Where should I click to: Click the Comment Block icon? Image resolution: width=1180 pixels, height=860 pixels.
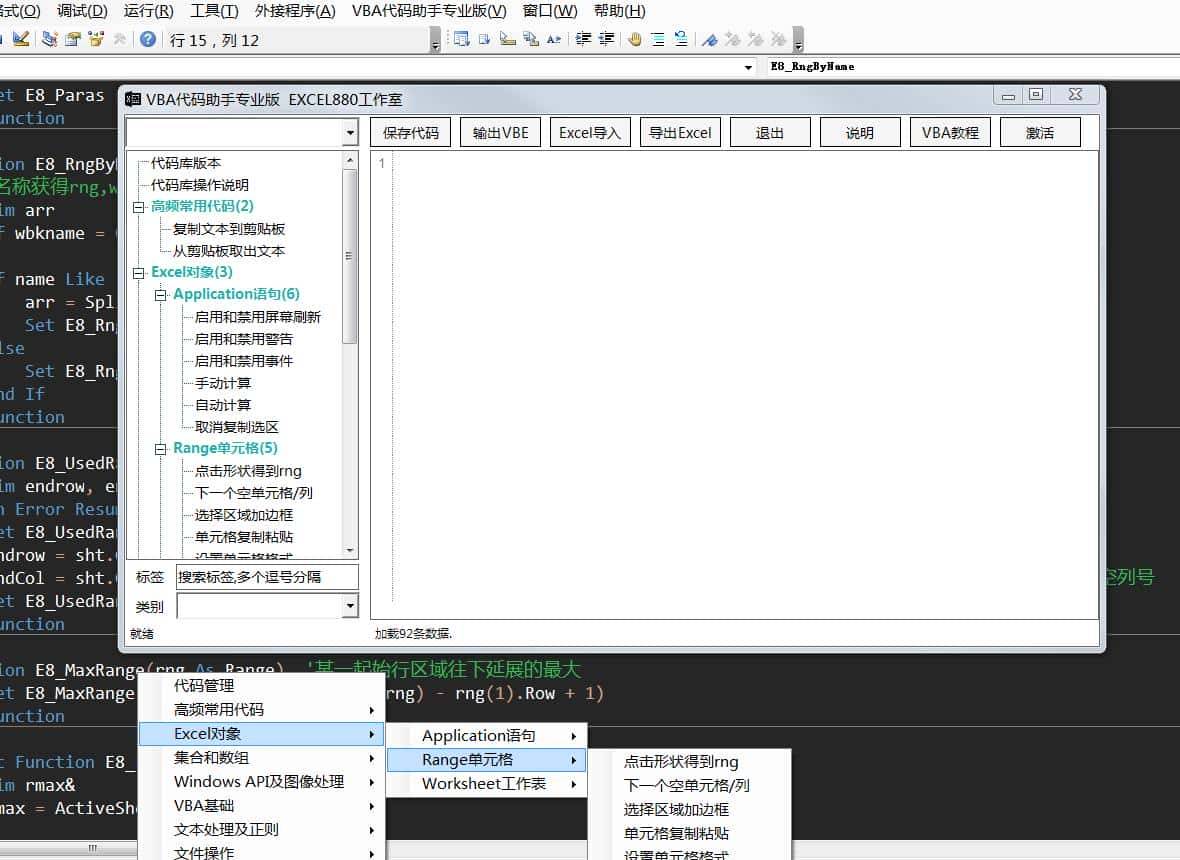coord(658,40)
